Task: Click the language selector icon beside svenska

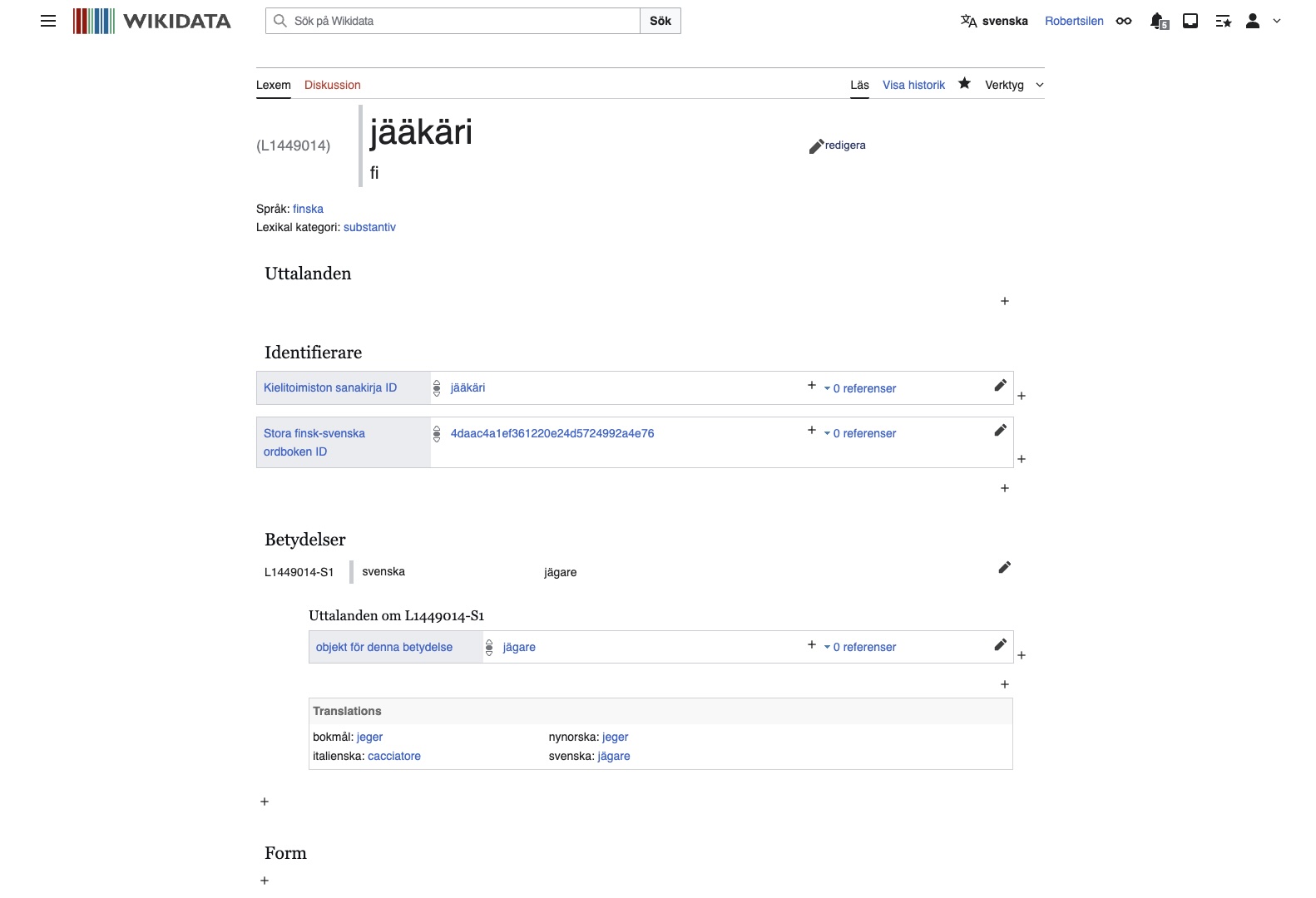Action: tap(968, 21)
